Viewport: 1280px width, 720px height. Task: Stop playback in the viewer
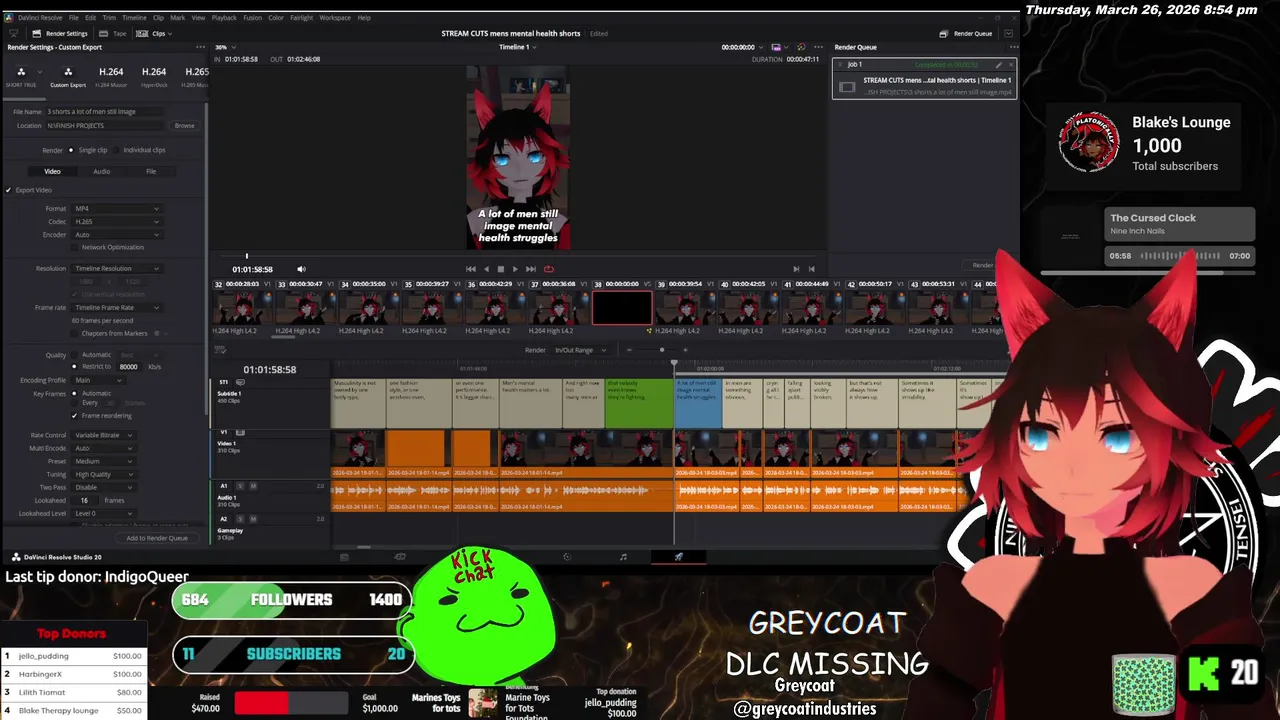[500, 269]
